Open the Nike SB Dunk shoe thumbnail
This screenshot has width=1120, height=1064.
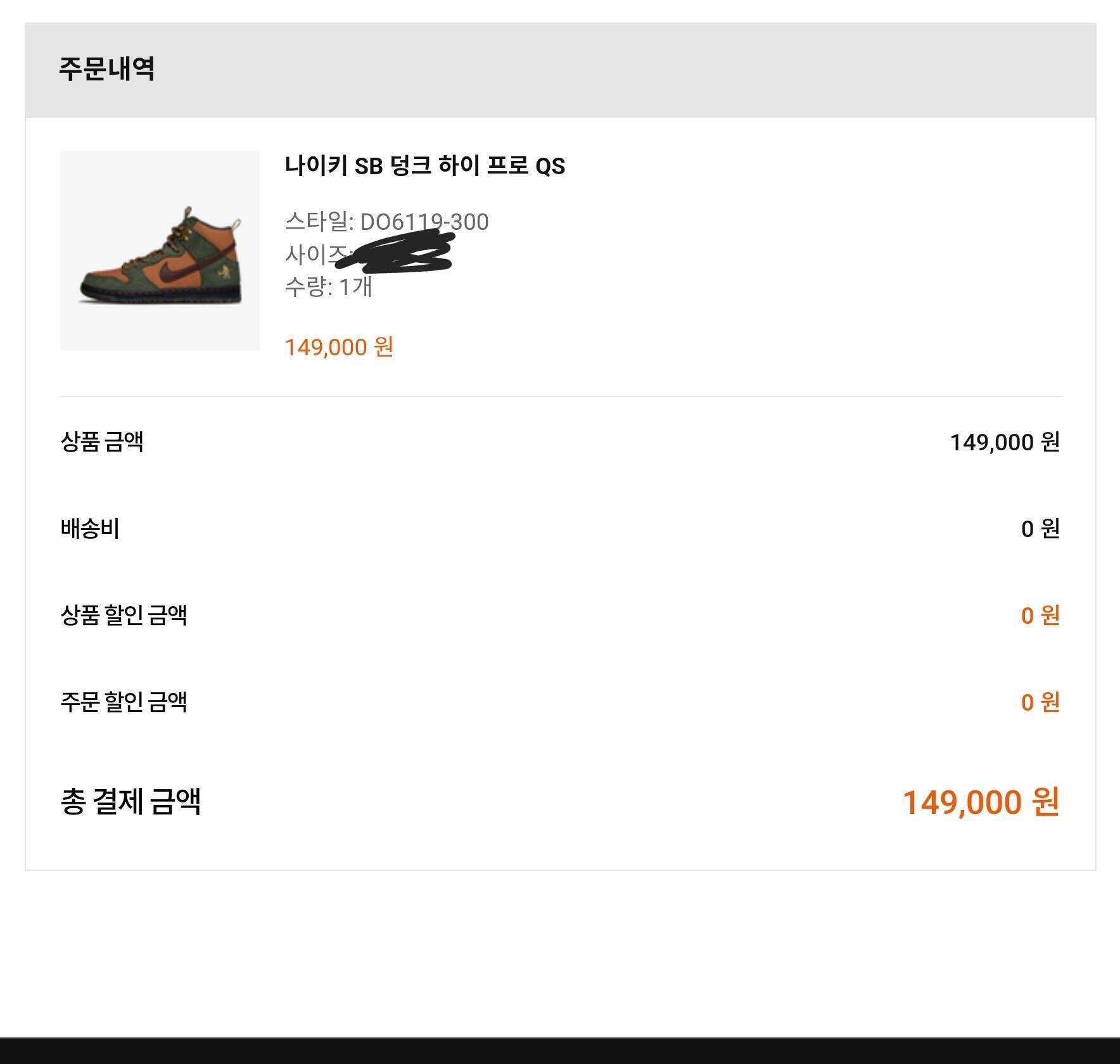(160, 251)
